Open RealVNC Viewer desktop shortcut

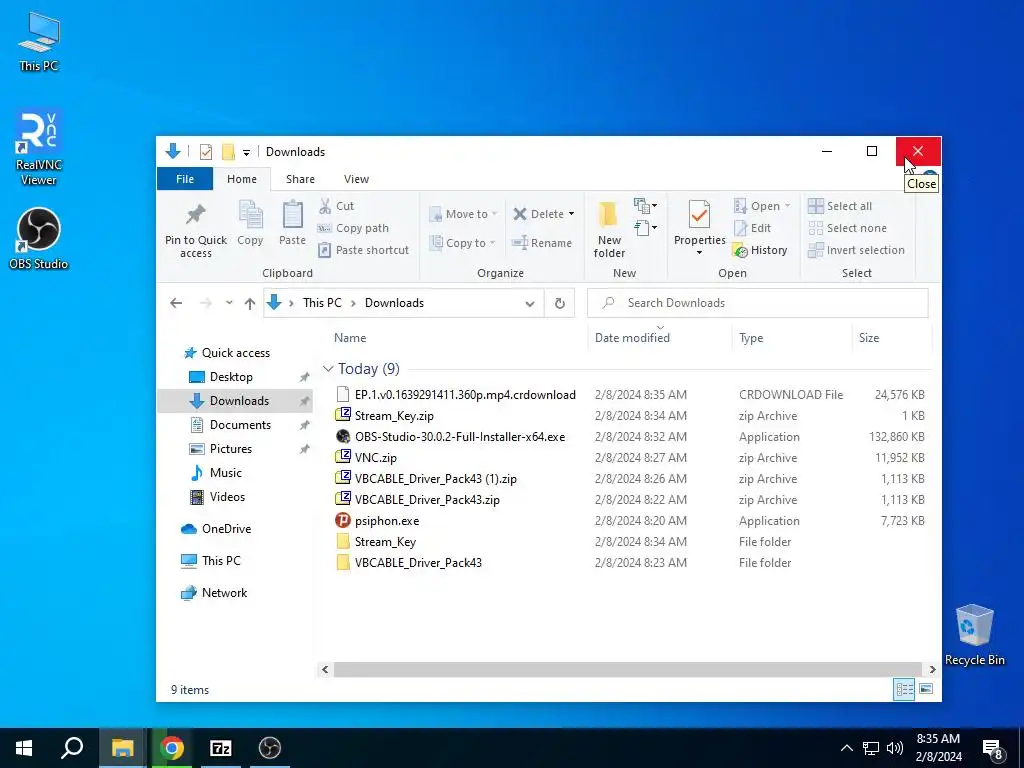coord(38,148)
